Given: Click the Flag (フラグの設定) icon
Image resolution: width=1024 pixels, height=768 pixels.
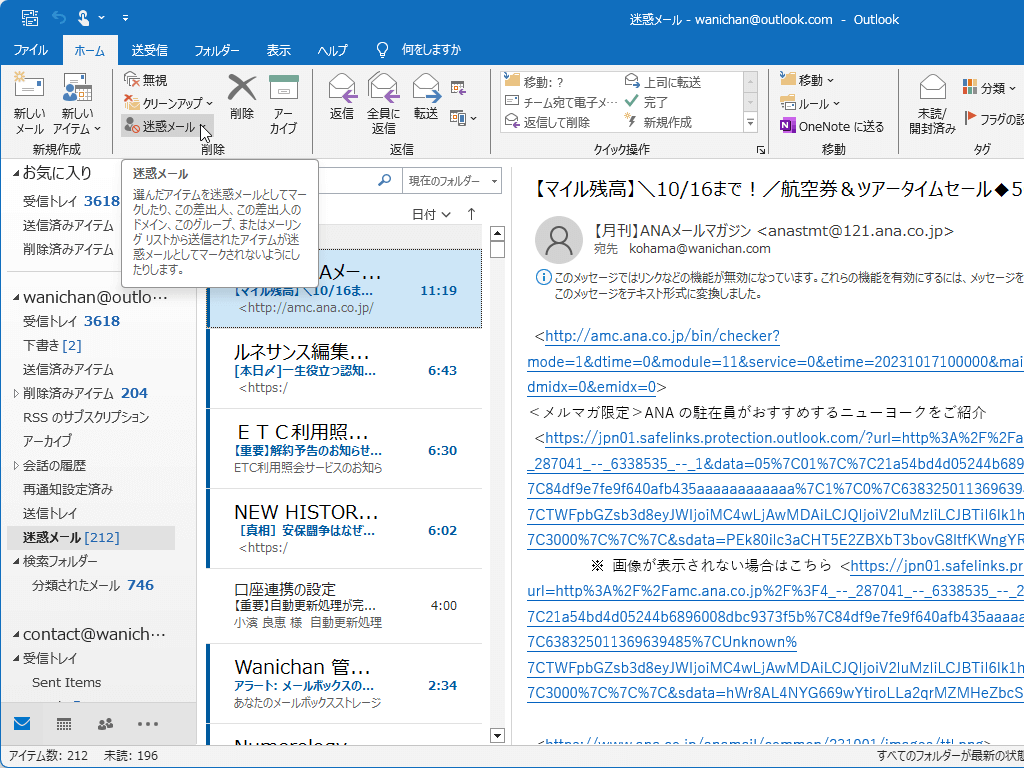Looking at the screenshot, I should tap(970, 119).
